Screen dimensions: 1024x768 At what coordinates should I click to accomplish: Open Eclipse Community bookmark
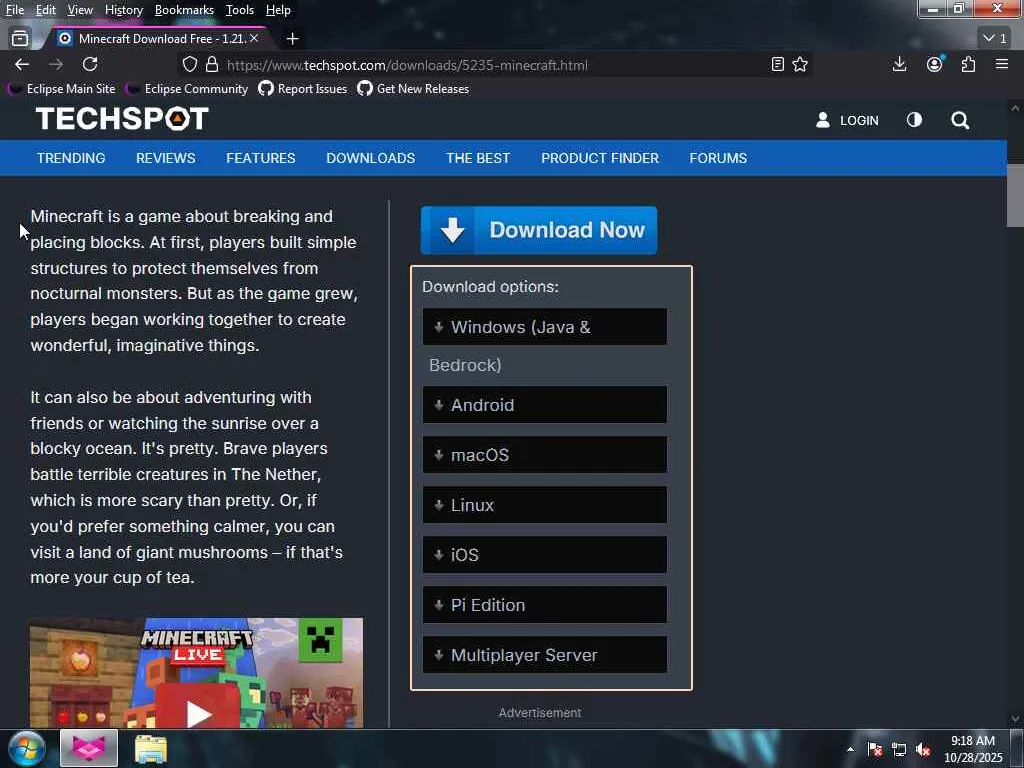(186, 89)
